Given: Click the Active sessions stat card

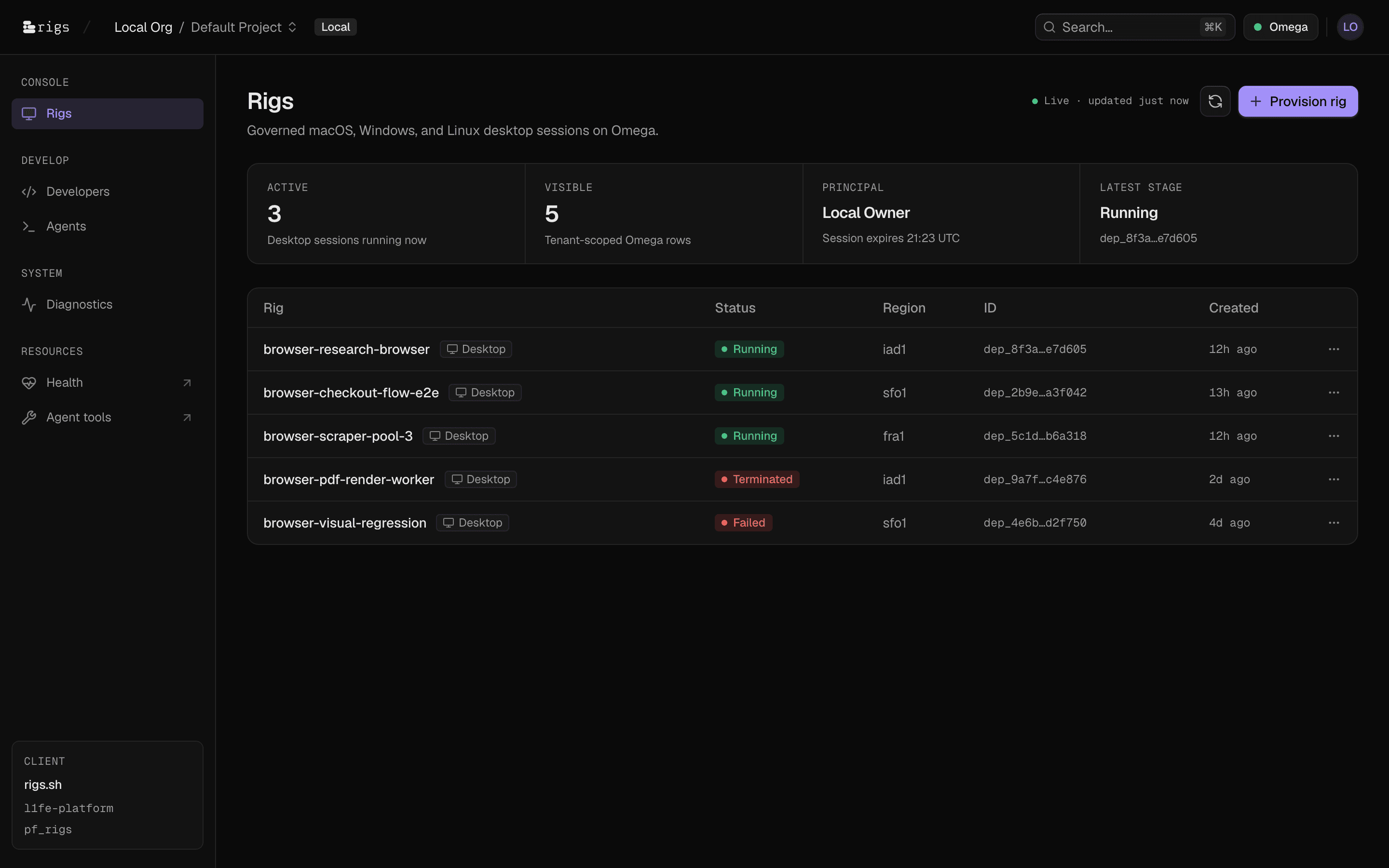Looking at the screenshot, I should (x=386, y=214).
